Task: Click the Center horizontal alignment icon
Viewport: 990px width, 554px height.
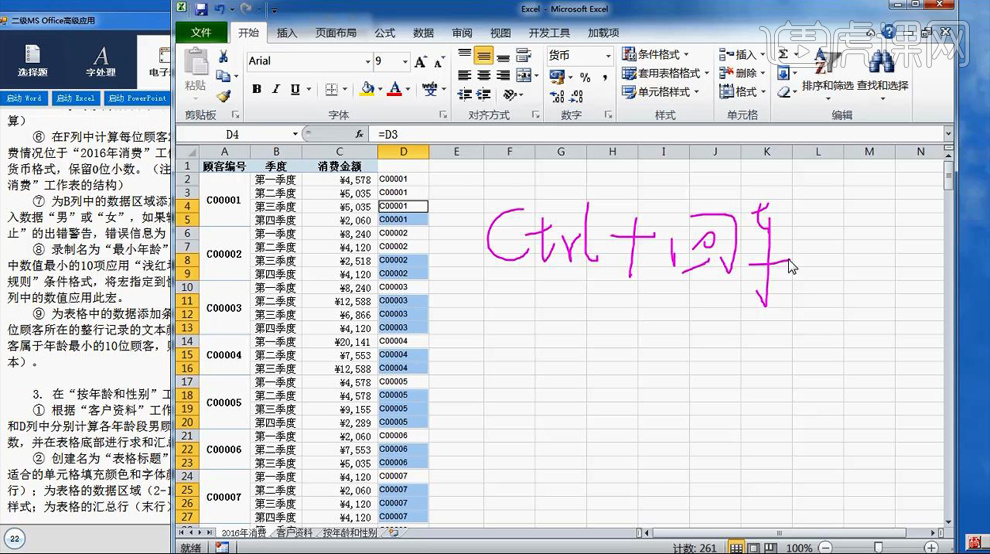Action: click(484, 75)
